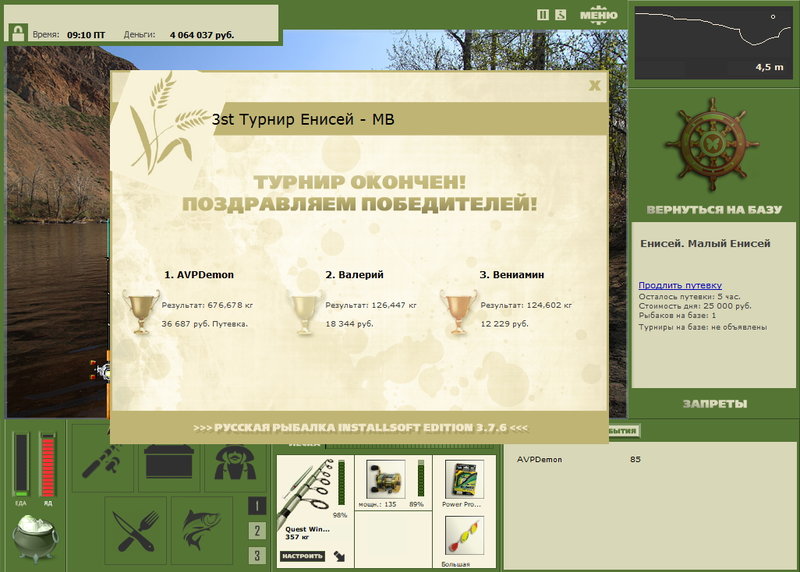Click Стоимость дня: 25 000 руб. line
Image resolution: width=800 pixels, height=572 pixels.
coord(695,306)
